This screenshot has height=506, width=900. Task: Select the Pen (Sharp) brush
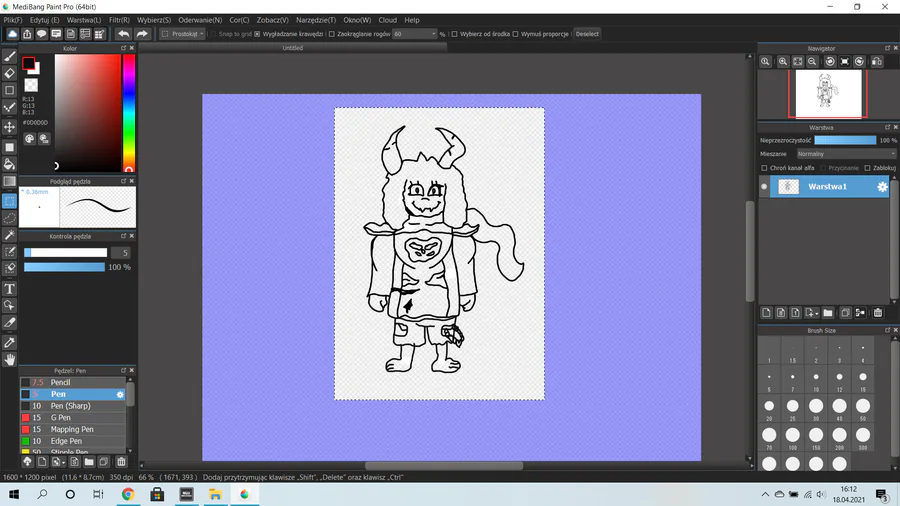73,406
